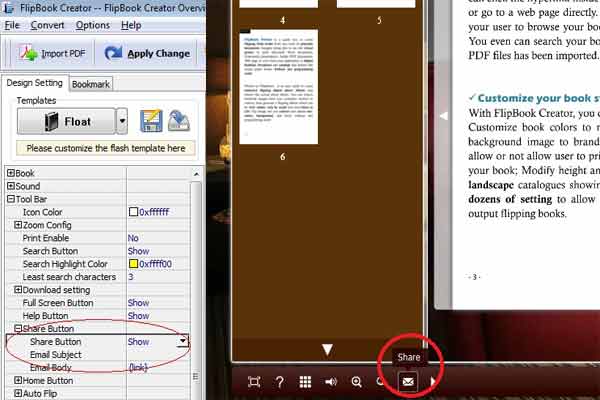Click the Apply Change button
Viewport: 600px width, 400px height.
148,53
